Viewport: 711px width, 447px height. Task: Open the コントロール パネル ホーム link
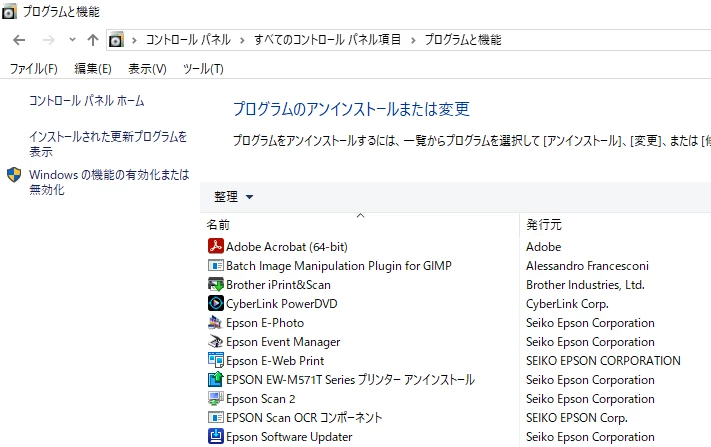(x=87, y=100)
